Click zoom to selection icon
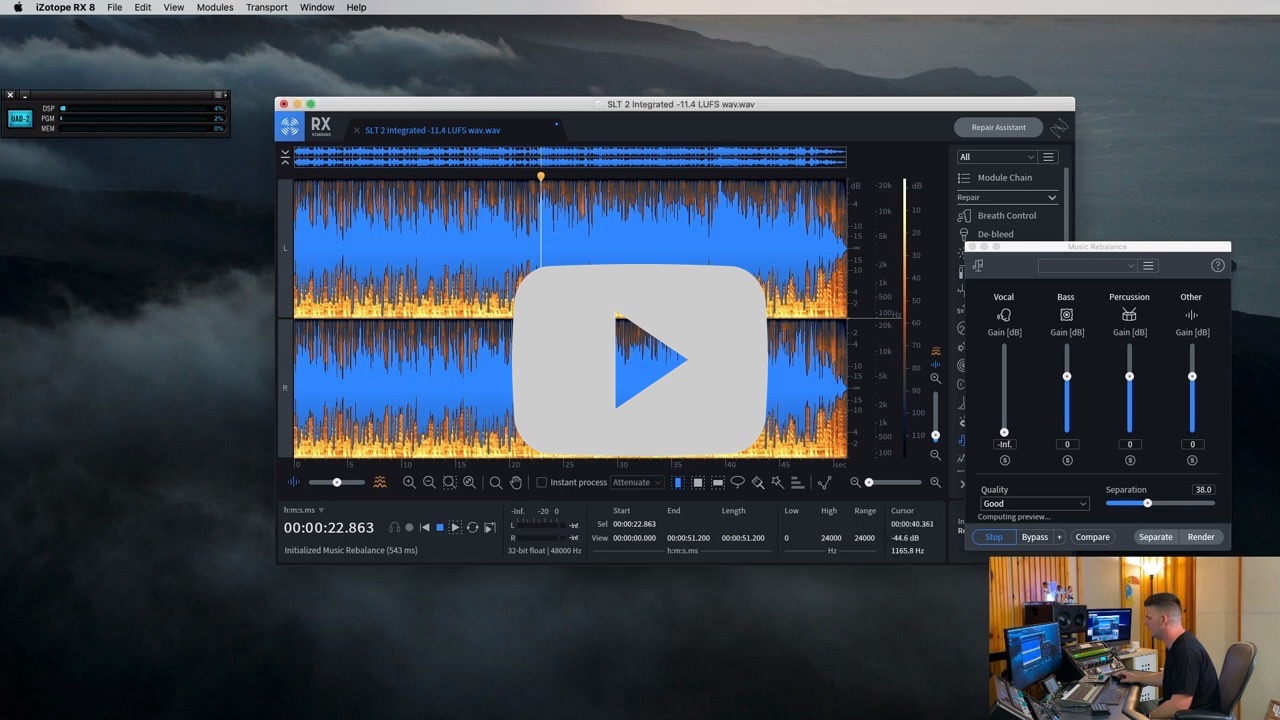Viewport: 1280px width, 720px height. point(449,482)
